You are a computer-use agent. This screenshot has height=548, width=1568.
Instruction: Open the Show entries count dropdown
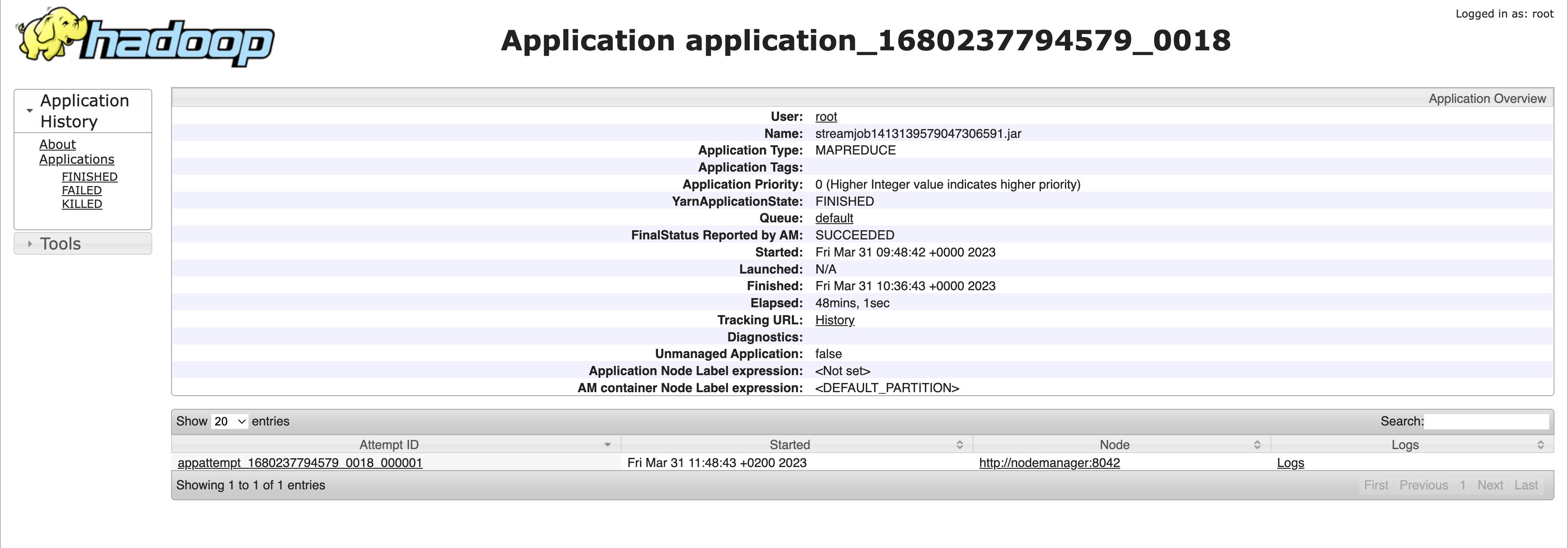[x=229, y=422]
